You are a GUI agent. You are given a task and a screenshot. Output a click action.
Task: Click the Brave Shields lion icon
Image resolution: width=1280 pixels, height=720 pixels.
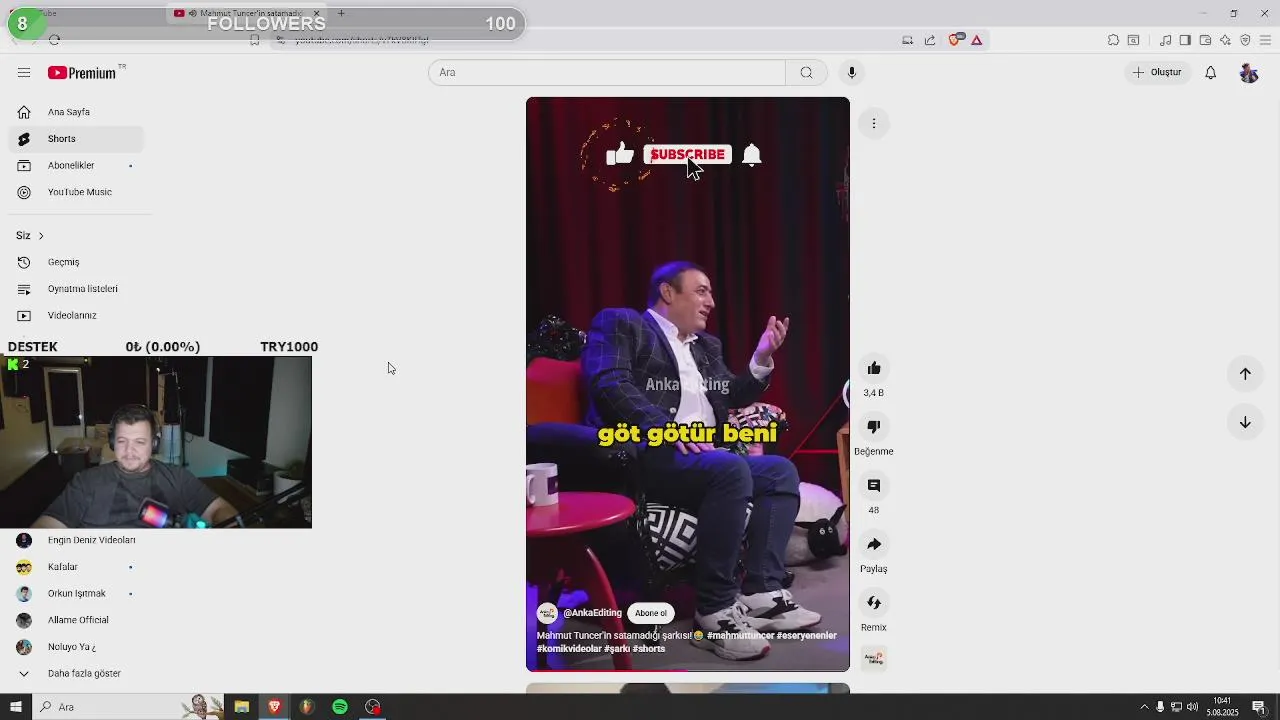[x=955, y=40]
